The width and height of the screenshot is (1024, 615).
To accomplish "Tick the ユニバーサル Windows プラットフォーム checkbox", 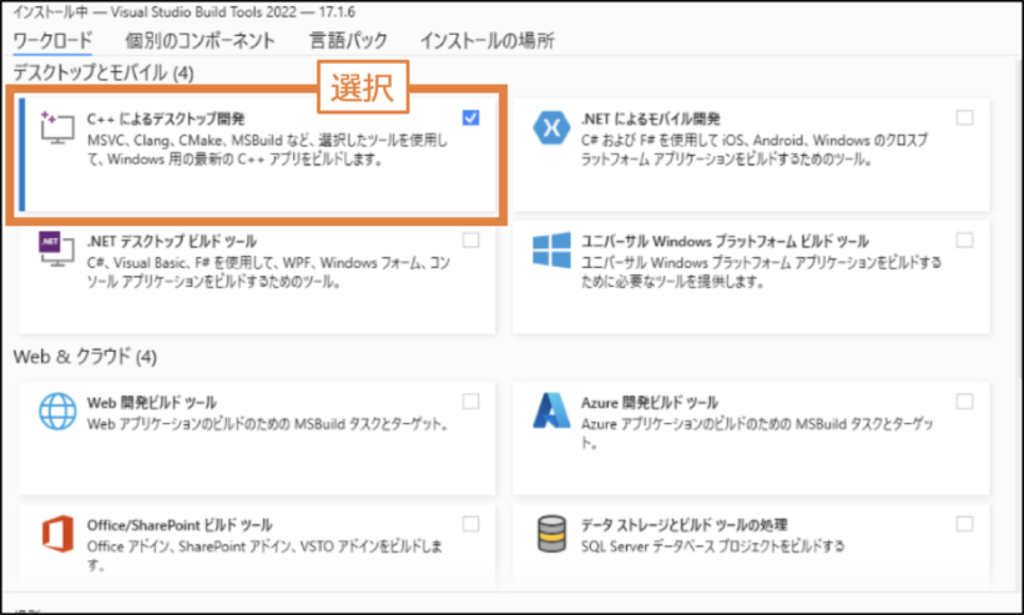I will point(964,240).
